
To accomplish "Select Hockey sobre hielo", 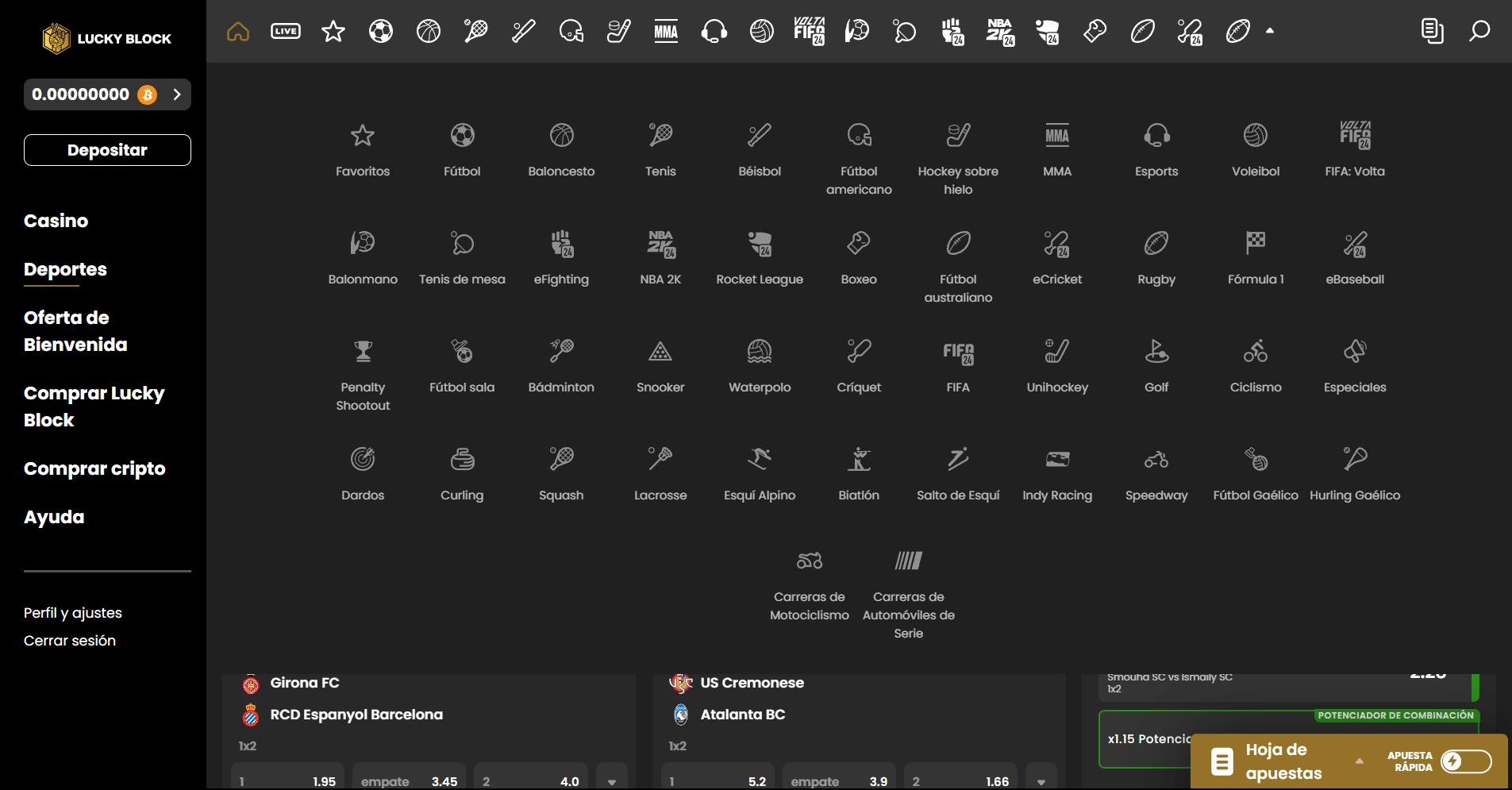I will tap(958, 159).
